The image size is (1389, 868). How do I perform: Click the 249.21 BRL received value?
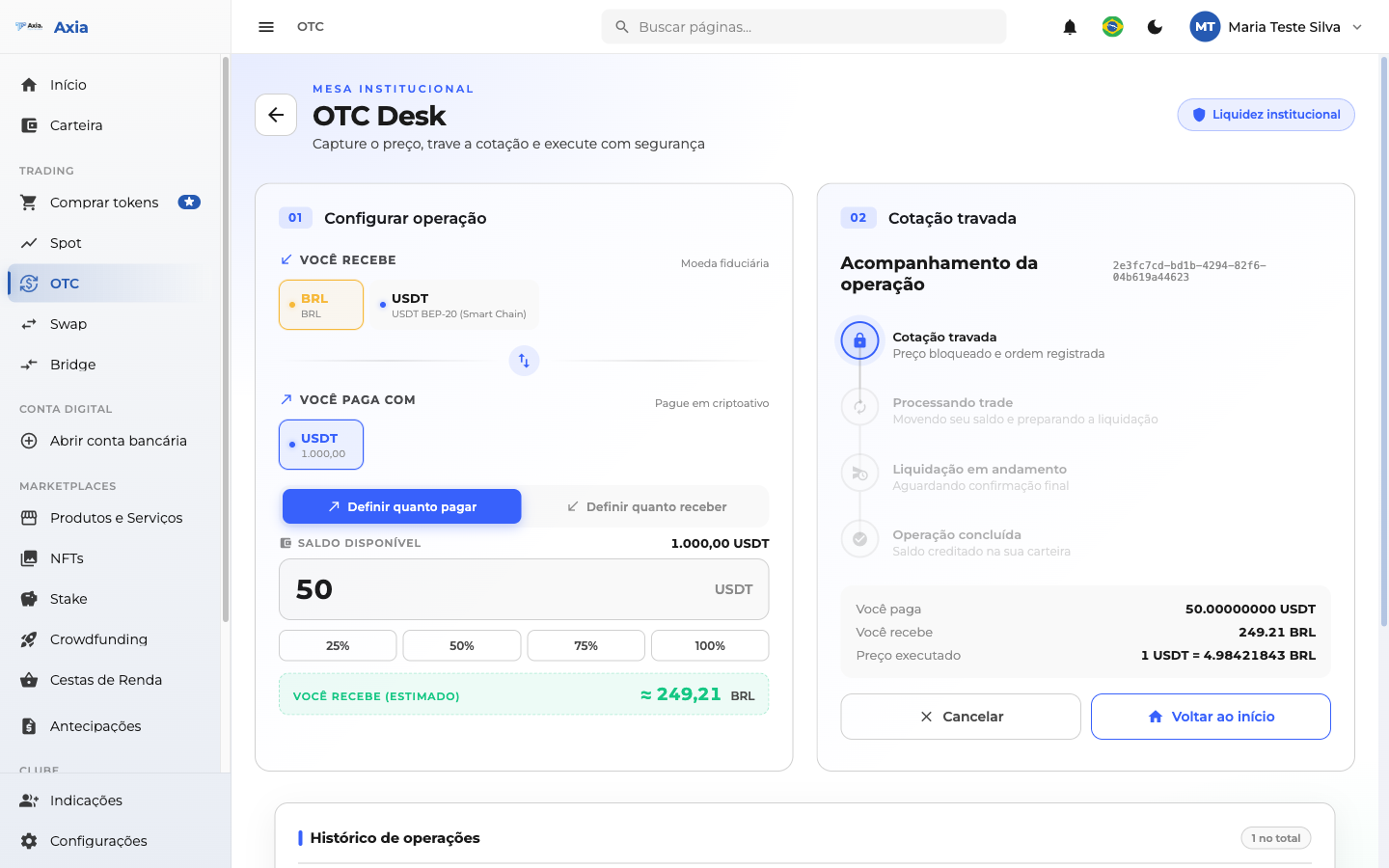[1277, 632]
